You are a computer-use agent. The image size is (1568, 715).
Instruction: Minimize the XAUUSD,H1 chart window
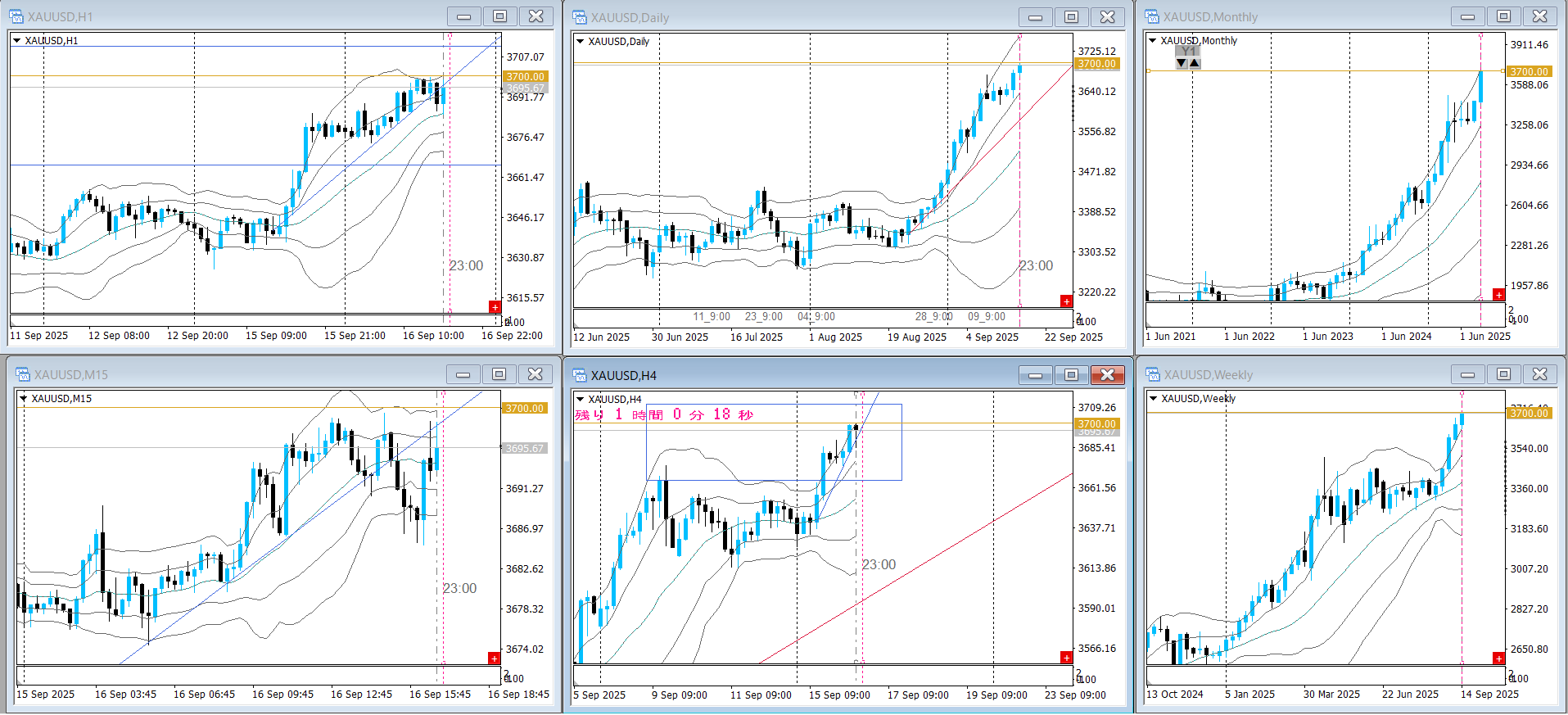click(463, 16)
